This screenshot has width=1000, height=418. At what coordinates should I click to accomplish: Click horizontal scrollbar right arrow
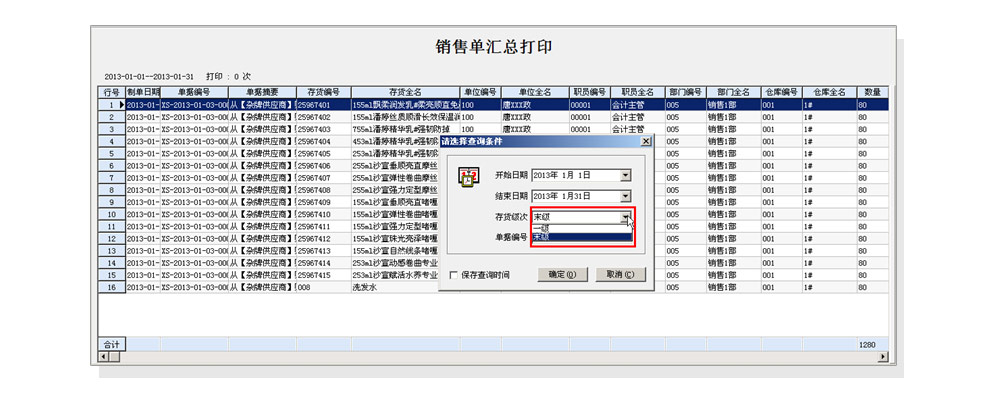click(x=883, y=357)
